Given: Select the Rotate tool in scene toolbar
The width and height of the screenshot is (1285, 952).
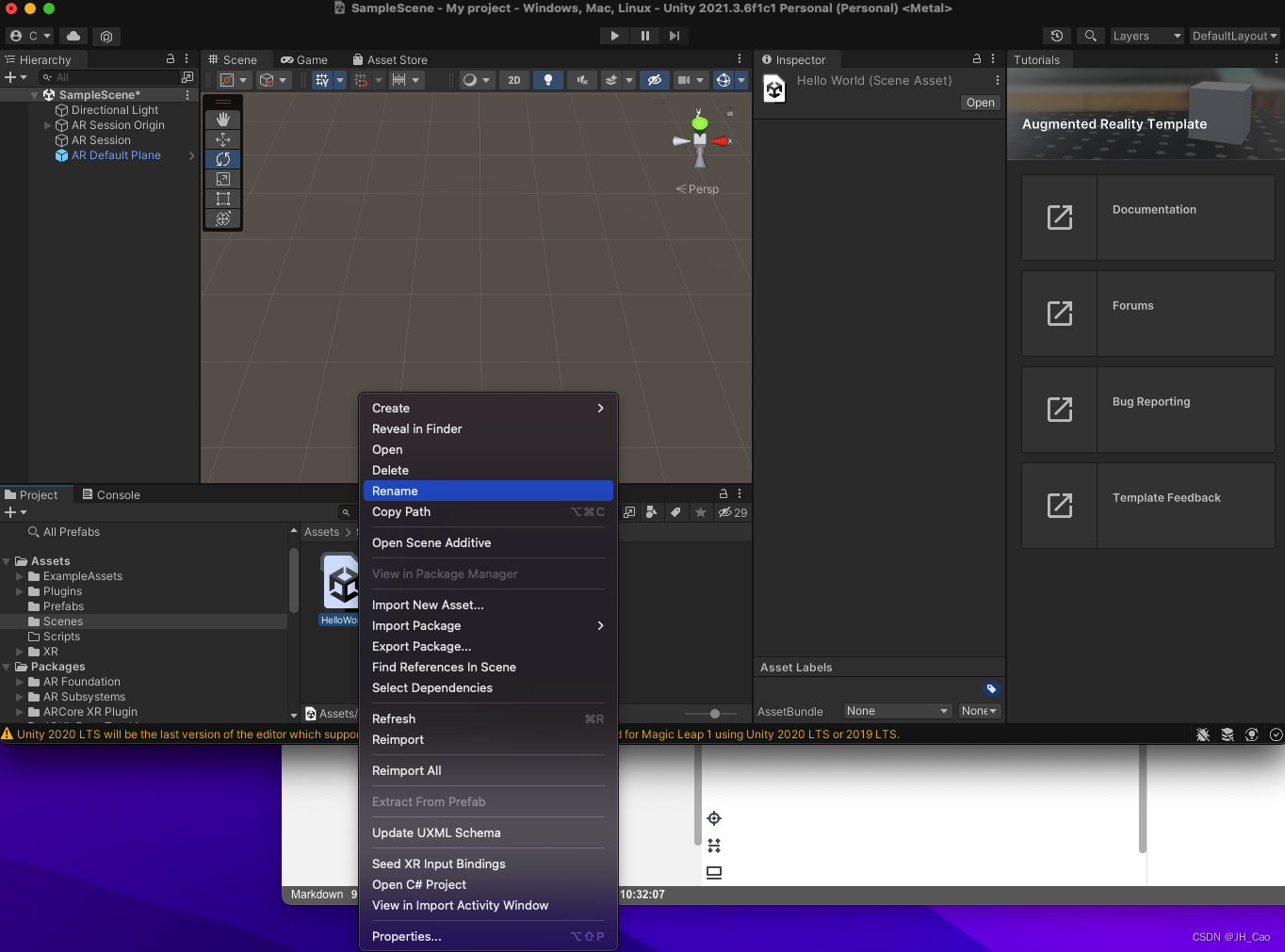Looking at the screenshot, I should [x=223, y=159].
